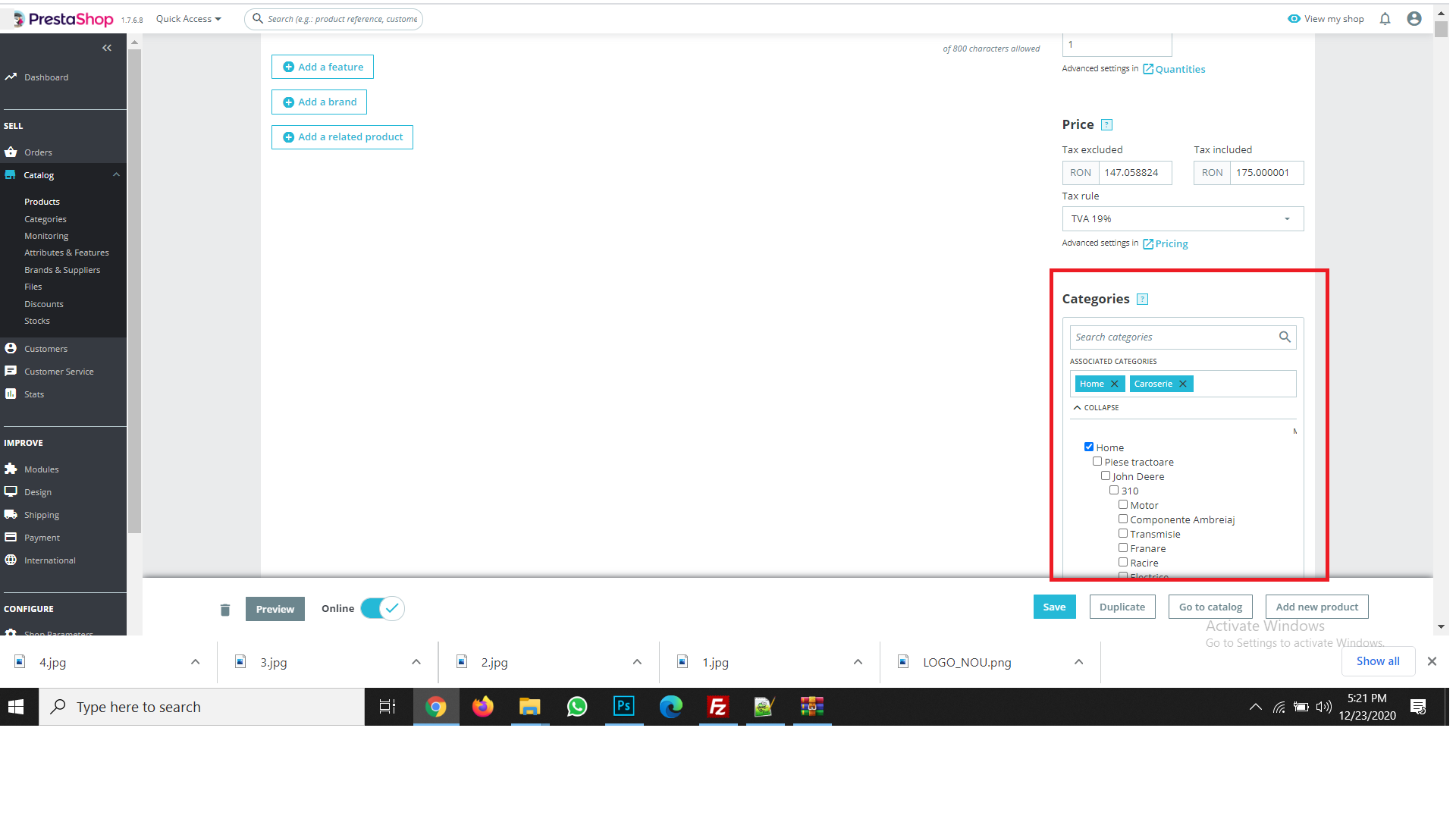
Task: Collapse sidebar with double-chevron icon
Action: 107,48
